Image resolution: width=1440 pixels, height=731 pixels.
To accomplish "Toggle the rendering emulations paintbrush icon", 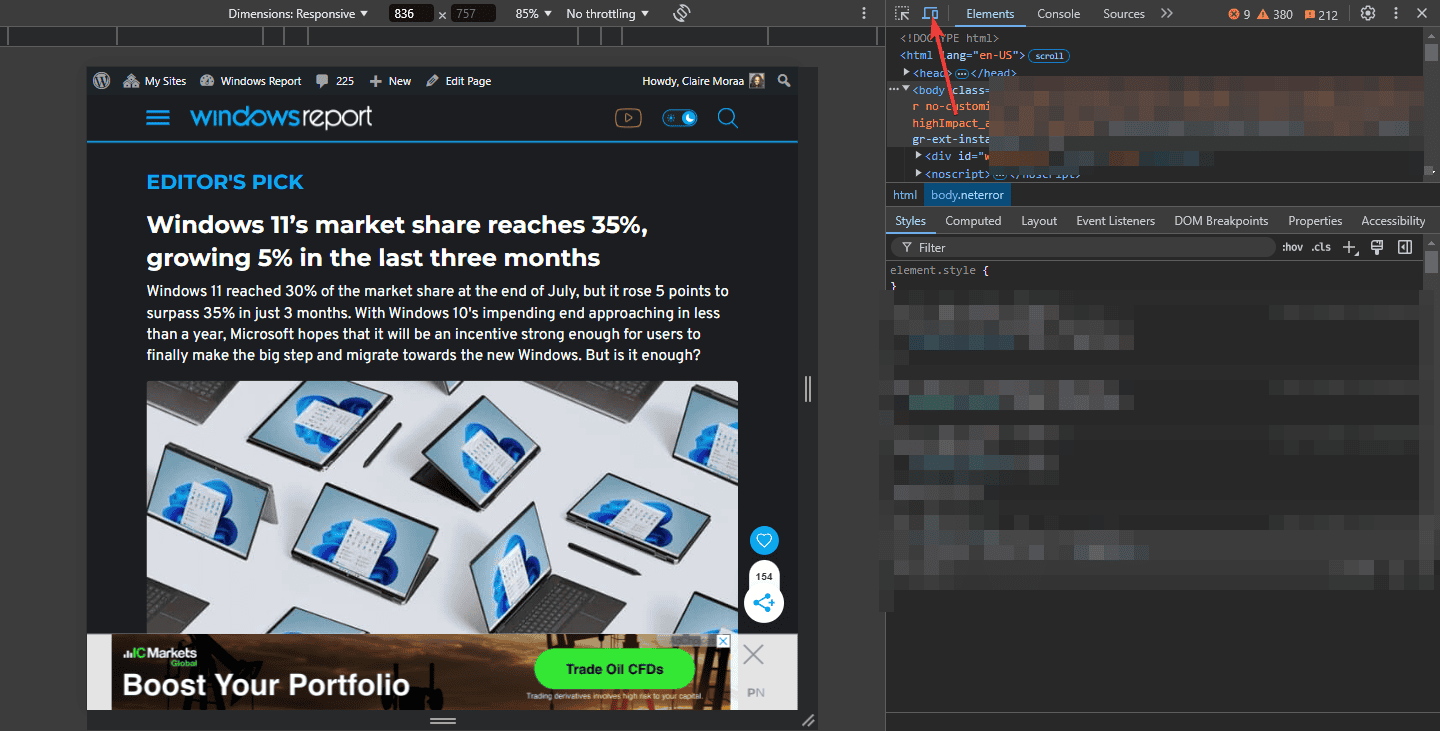I will pos(1377,247).
